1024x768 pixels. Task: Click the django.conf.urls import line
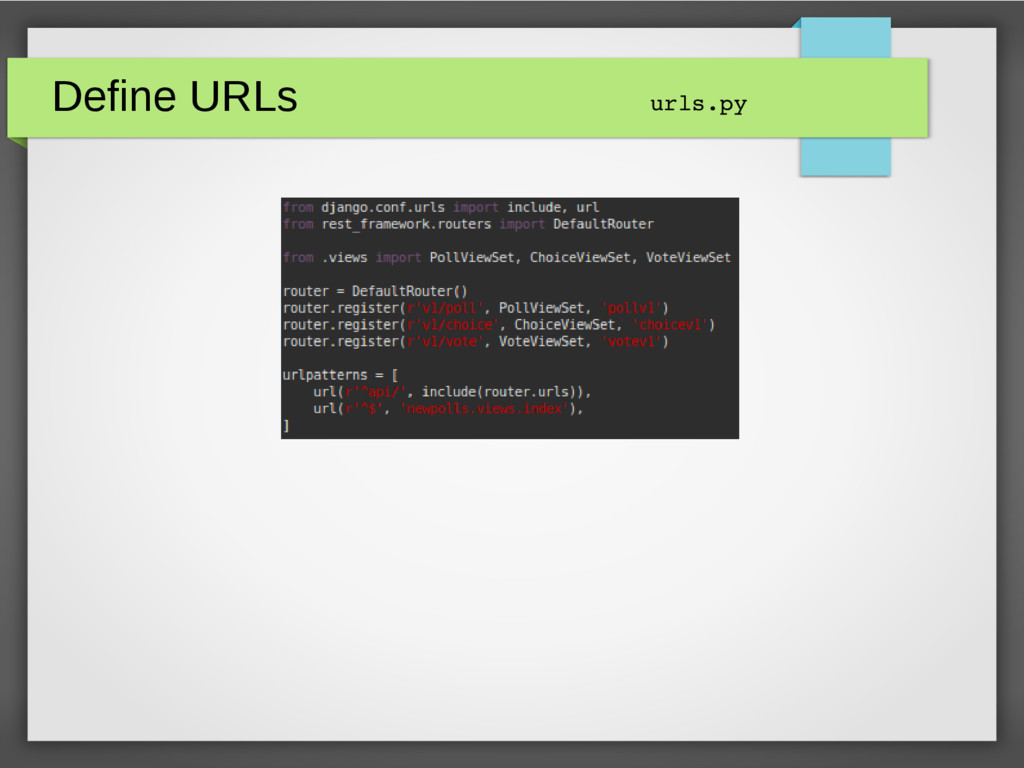pos(441,208)
